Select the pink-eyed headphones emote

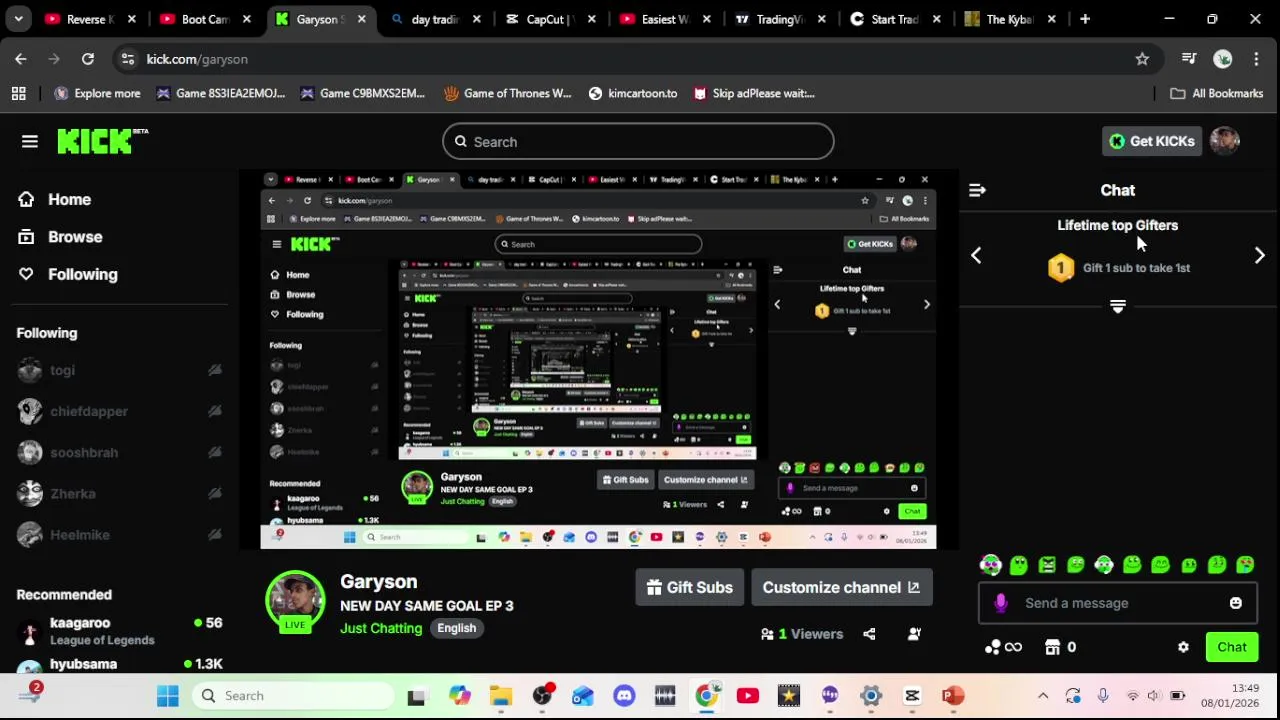click(x=990, y=565)
